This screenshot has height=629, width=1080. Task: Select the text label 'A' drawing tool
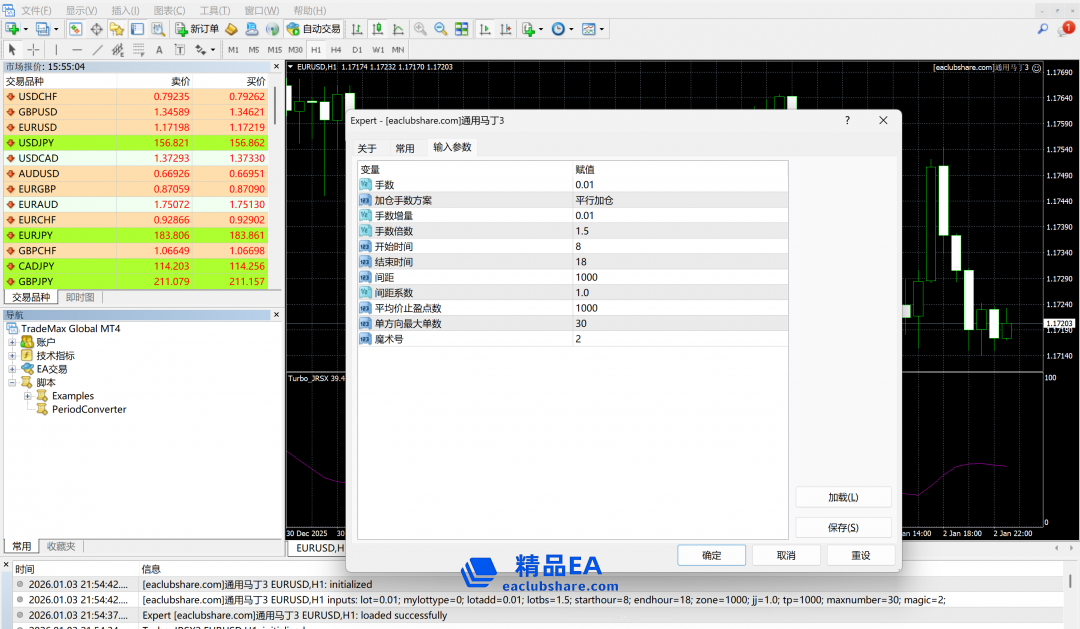click(159, 49)
